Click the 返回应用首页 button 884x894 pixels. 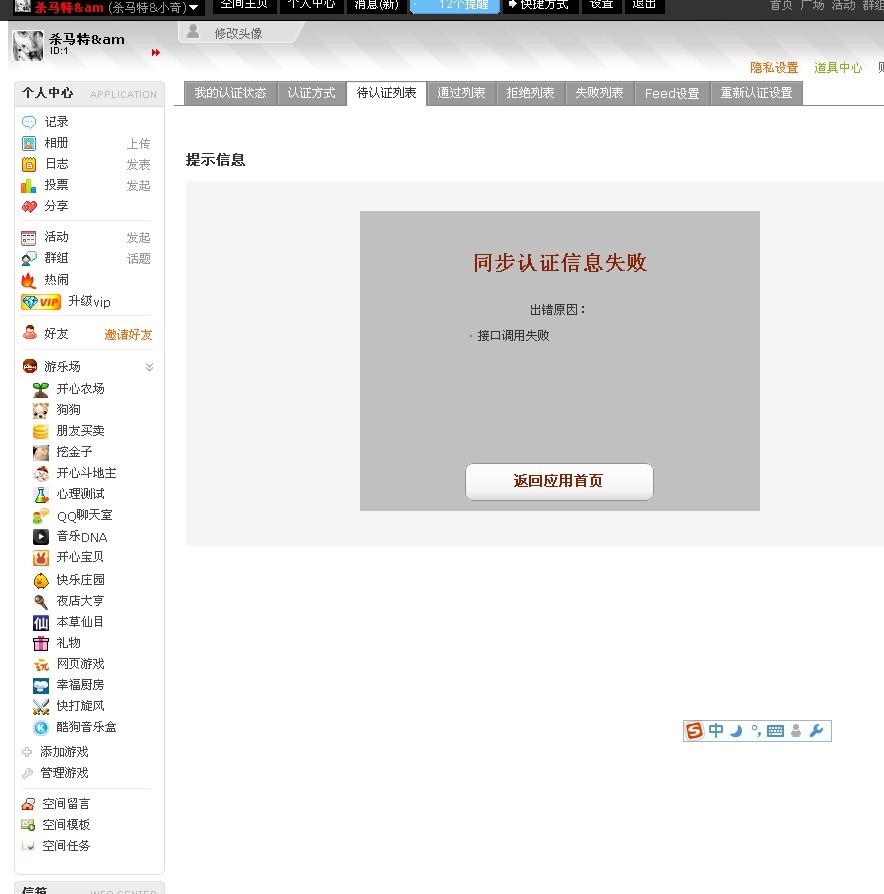tap(559, 482)
